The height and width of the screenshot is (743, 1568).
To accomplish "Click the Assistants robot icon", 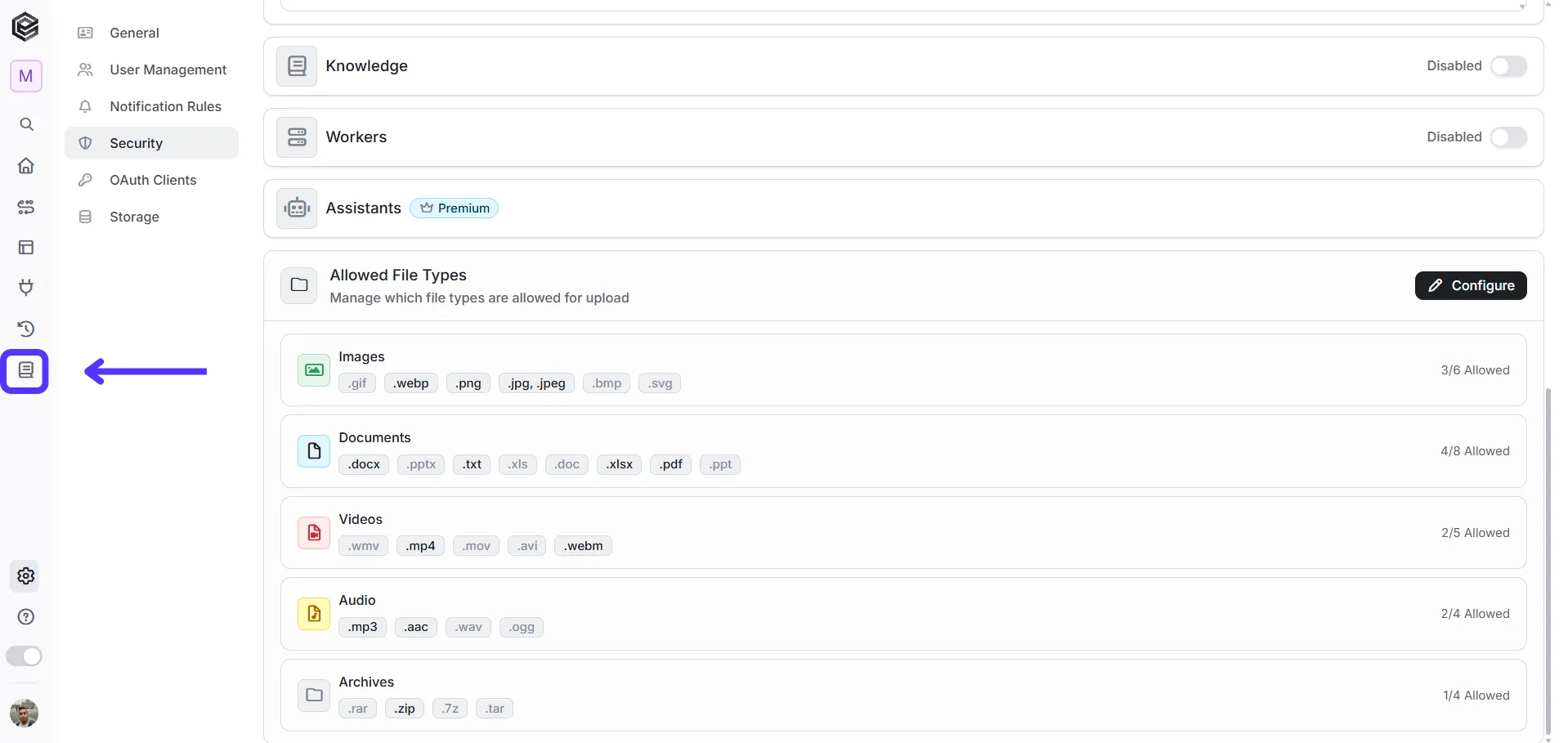I will (x=297, y=208).
